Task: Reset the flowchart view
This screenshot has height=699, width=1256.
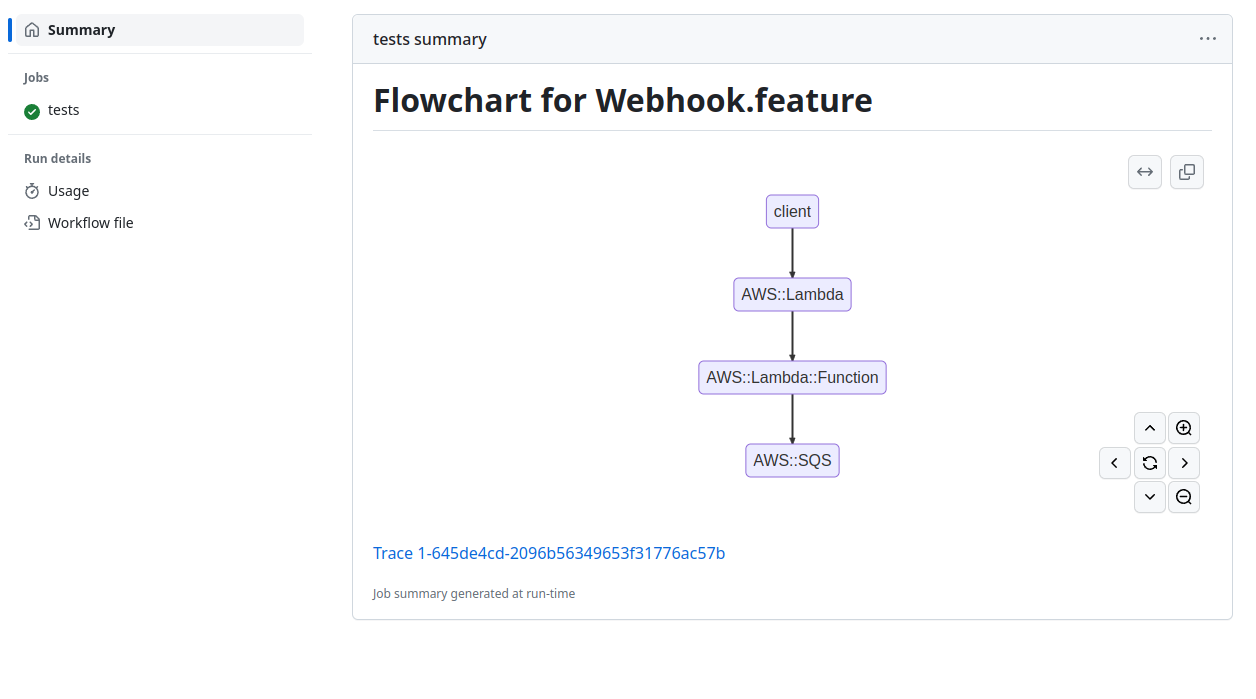Action: tap(1150, 463)
